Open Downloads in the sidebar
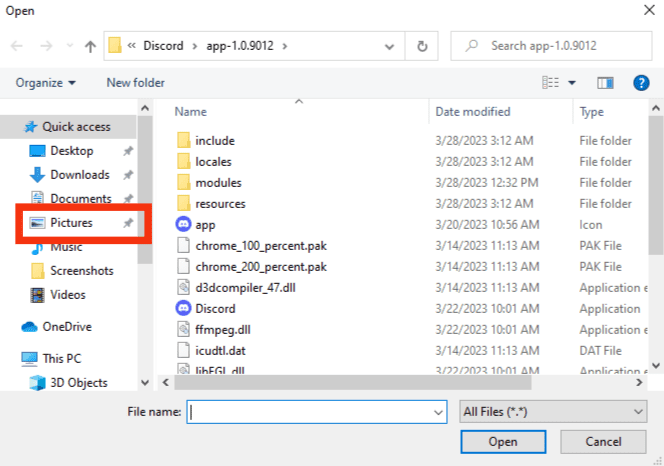This screenshot has width=664, height=466. pyautogui.click(x=80, y=175)
